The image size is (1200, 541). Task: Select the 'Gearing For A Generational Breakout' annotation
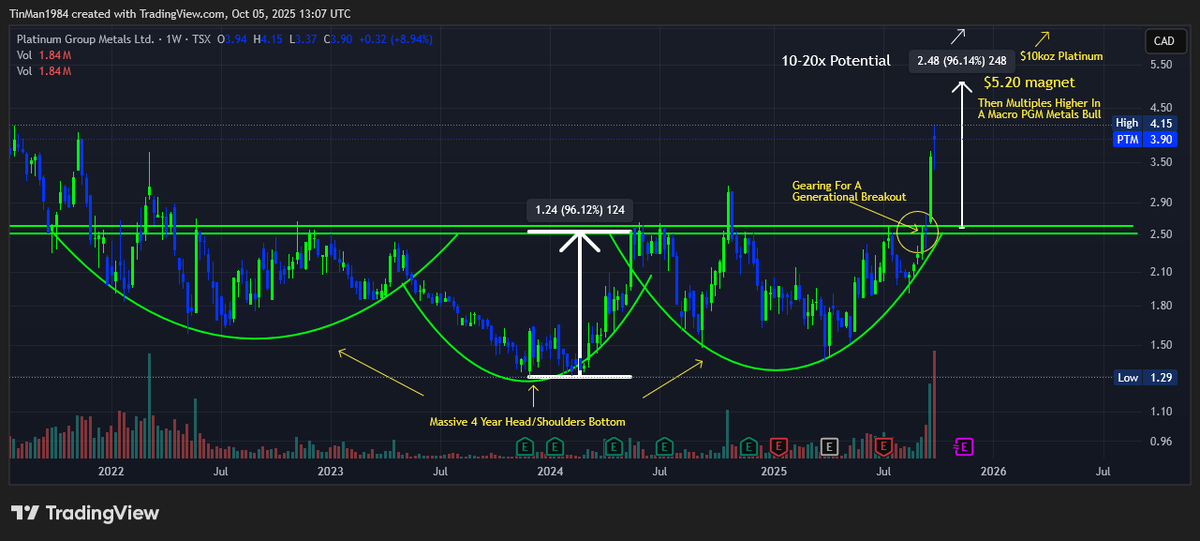(x=849, y=191)
